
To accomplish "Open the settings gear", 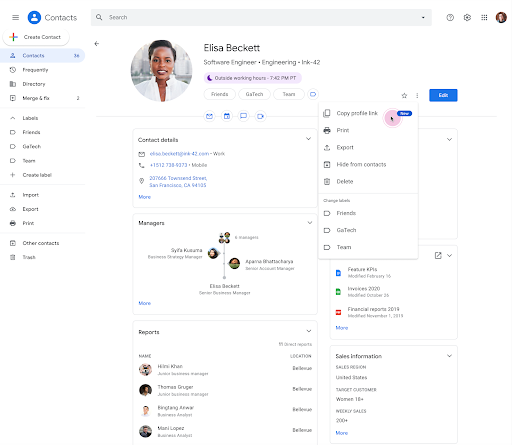I will click(467, 17).
